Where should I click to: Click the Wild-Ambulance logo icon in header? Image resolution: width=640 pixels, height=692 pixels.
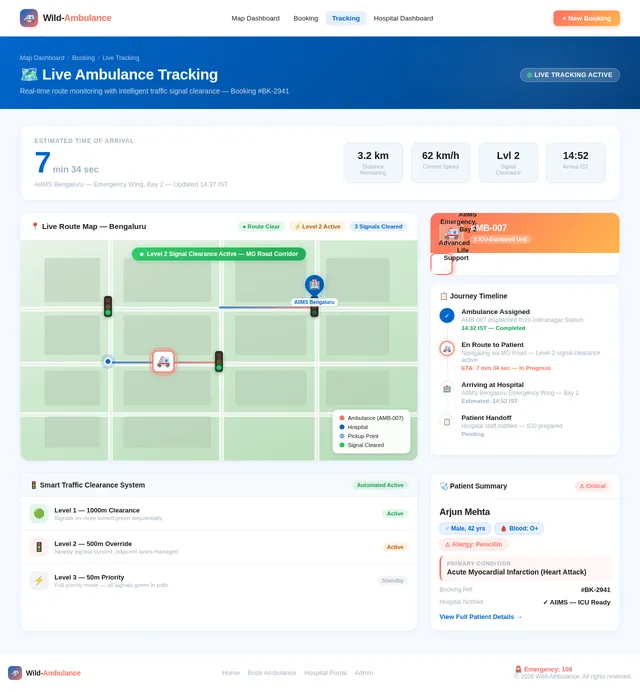point(29,18)
